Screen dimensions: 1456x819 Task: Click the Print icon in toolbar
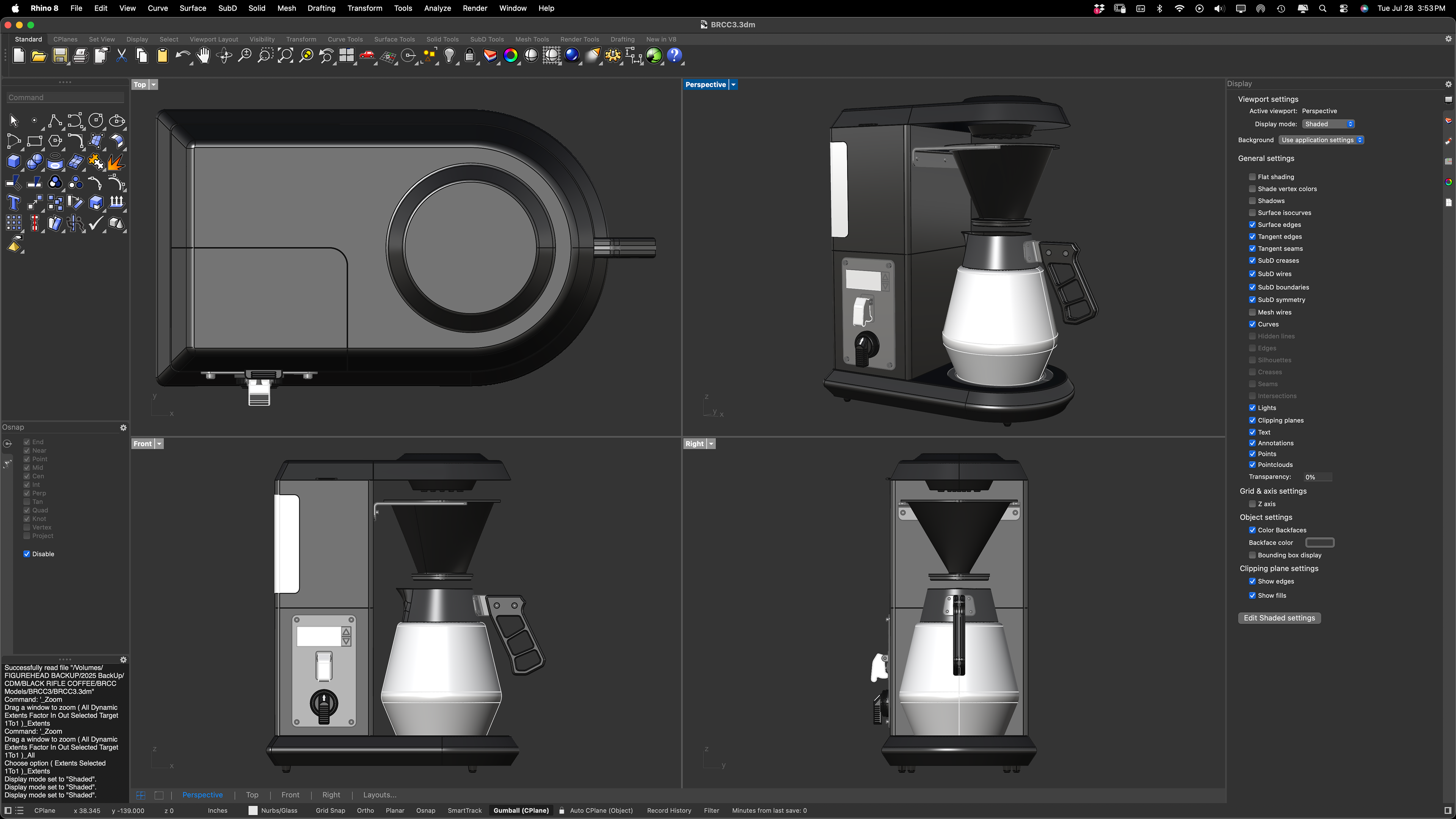pyautogui.click(x=80, y=55)
